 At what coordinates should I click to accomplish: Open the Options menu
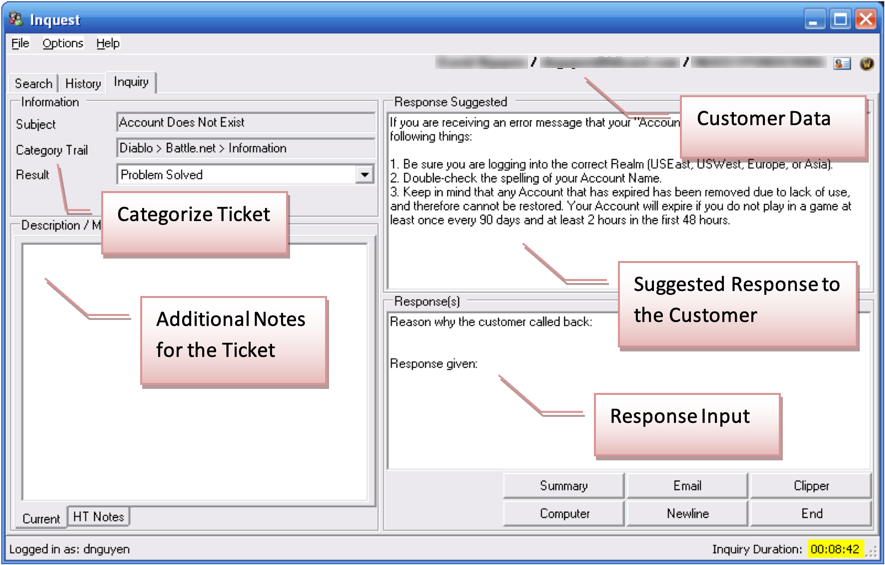tap(62, 43)
